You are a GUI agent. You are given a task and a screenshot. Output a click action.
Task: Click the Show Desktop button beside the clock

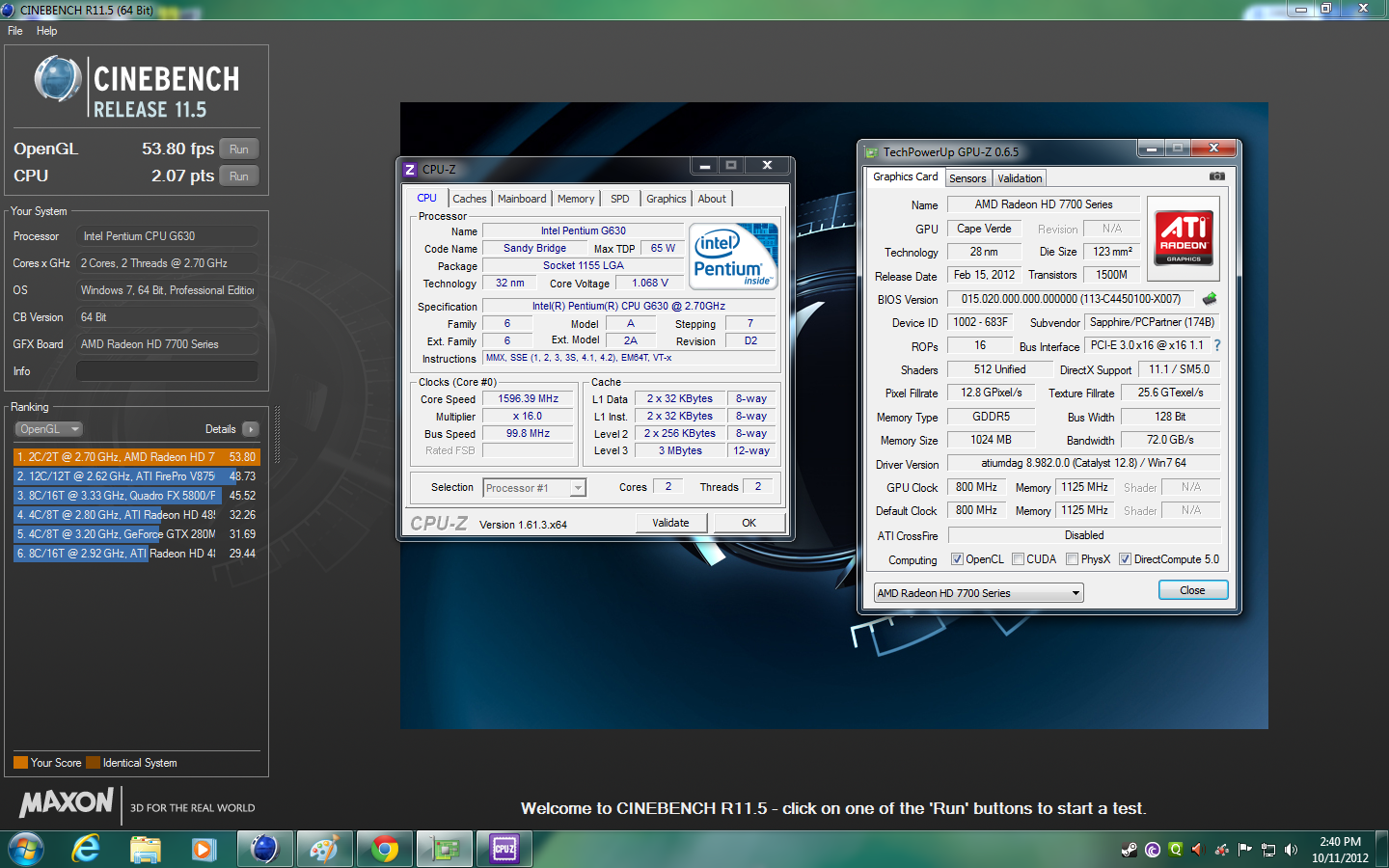pyautogui.click(x=1381, y=850)
